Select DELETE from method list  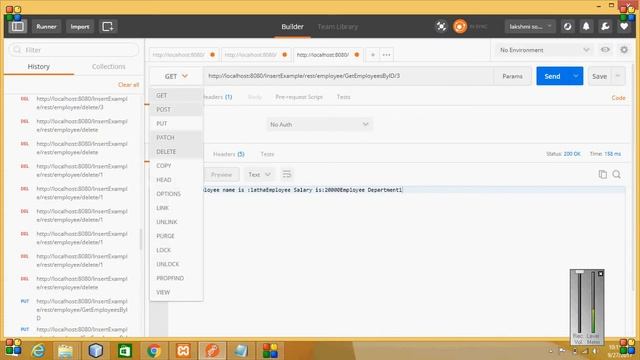(x=176, y=152)
